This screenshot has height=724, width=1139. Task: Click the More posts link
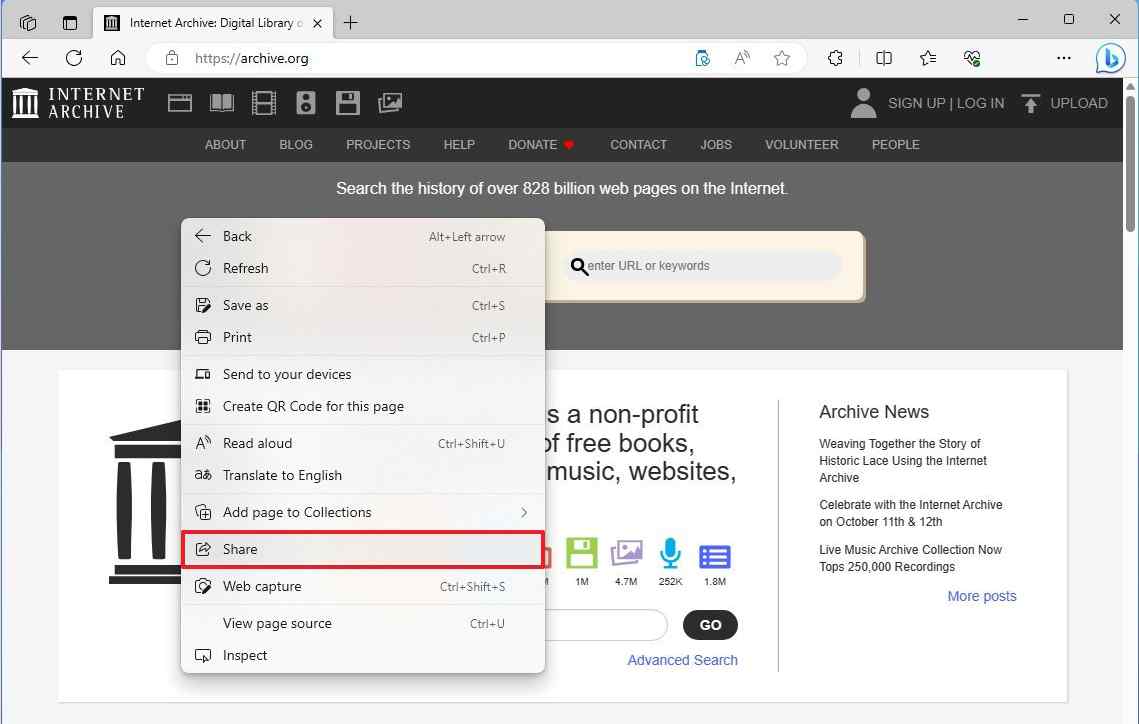click(x=981, y=596)
